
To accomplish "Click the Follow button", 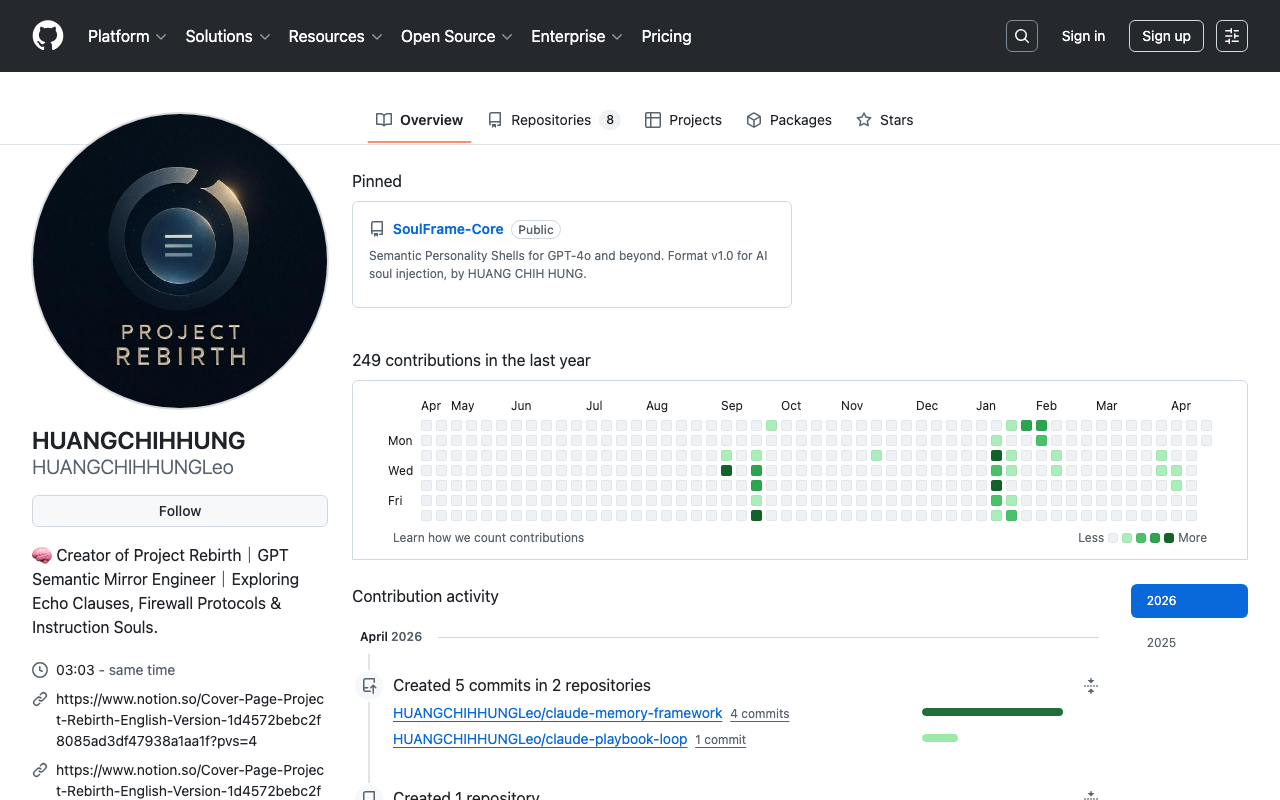I will (x=179, y=510).
